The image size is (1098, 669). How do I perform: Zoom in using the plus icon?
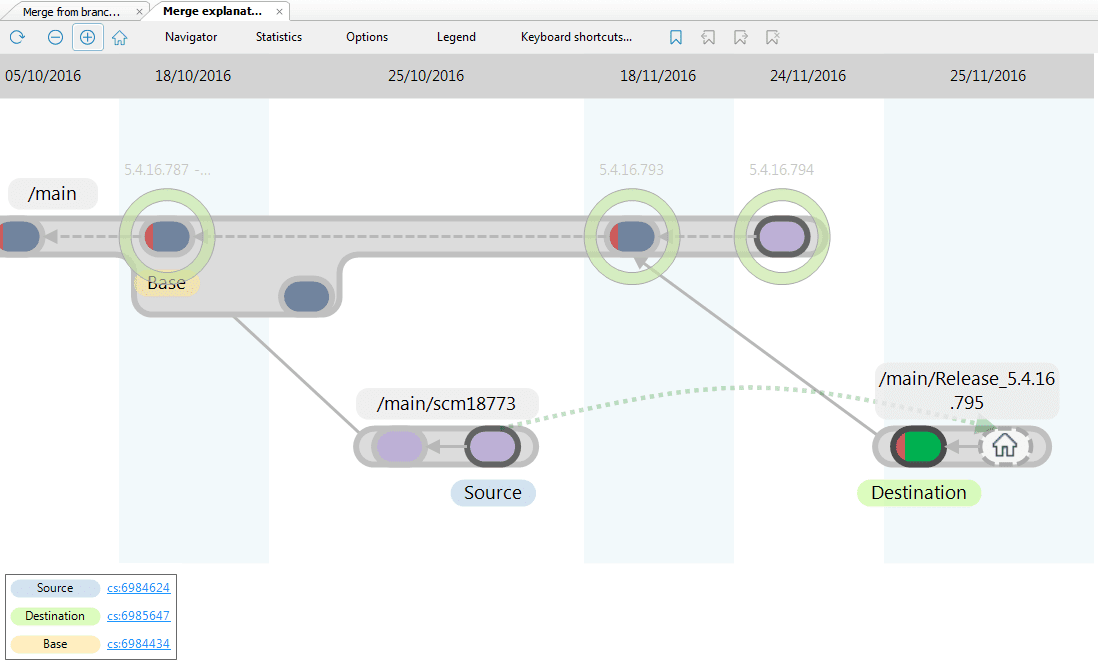(x=87, y=37)
